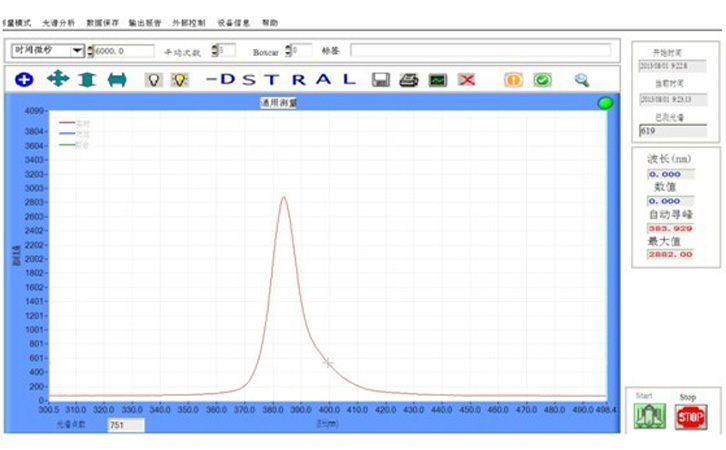Click the green checkmark icon

542,80
